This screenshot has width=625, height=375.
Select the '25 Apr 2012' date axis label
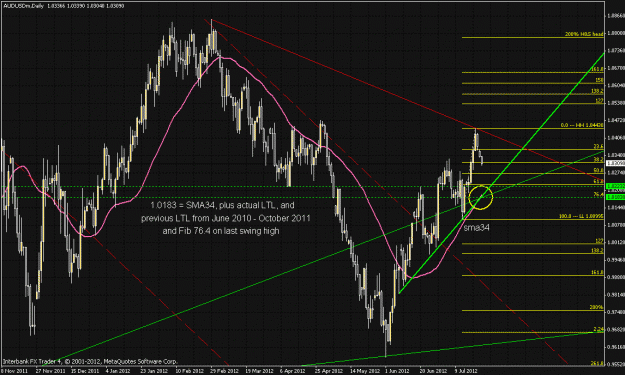(330, 371)
